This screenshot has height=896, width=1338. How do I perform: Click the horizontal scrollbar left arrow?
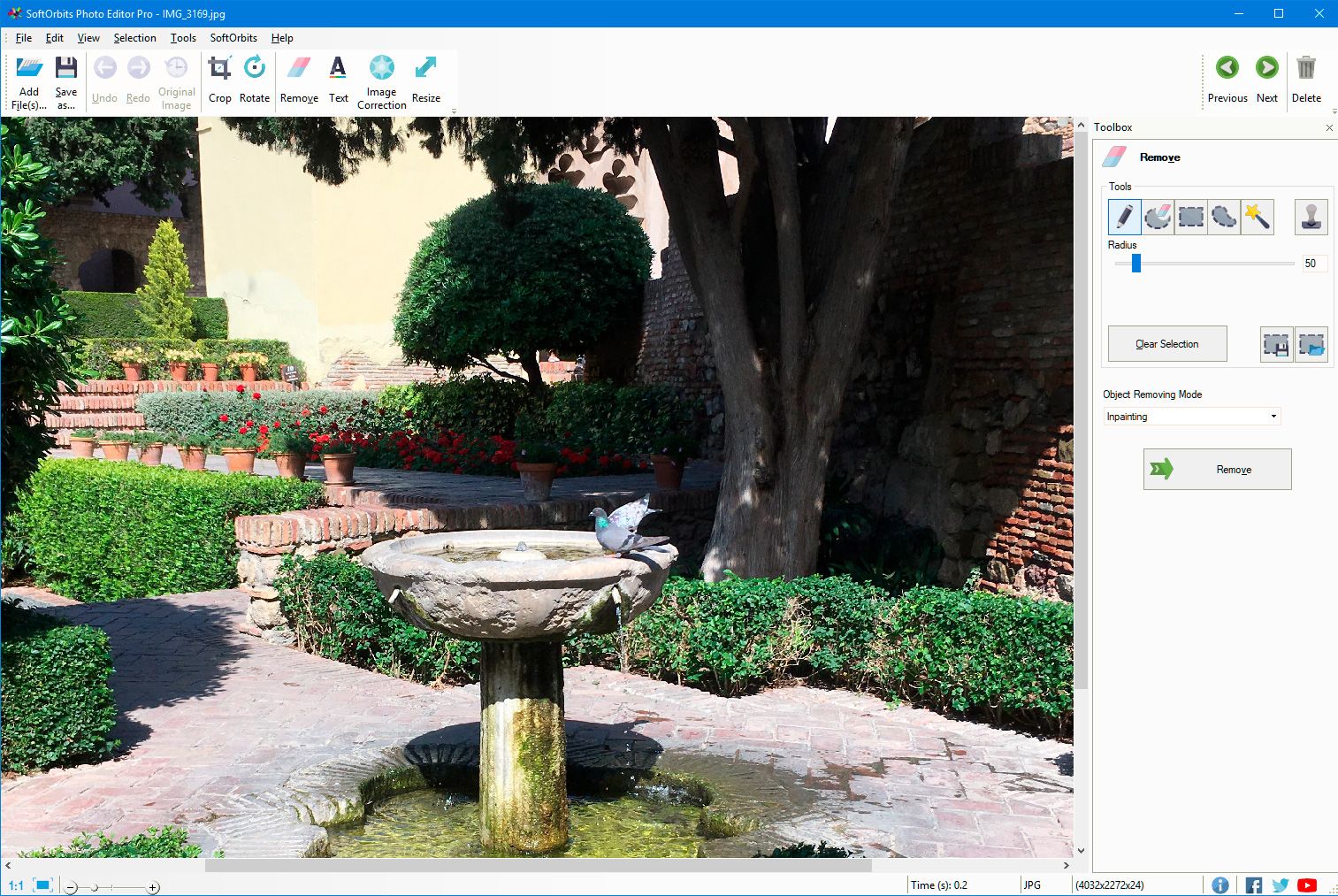(8, 865)
